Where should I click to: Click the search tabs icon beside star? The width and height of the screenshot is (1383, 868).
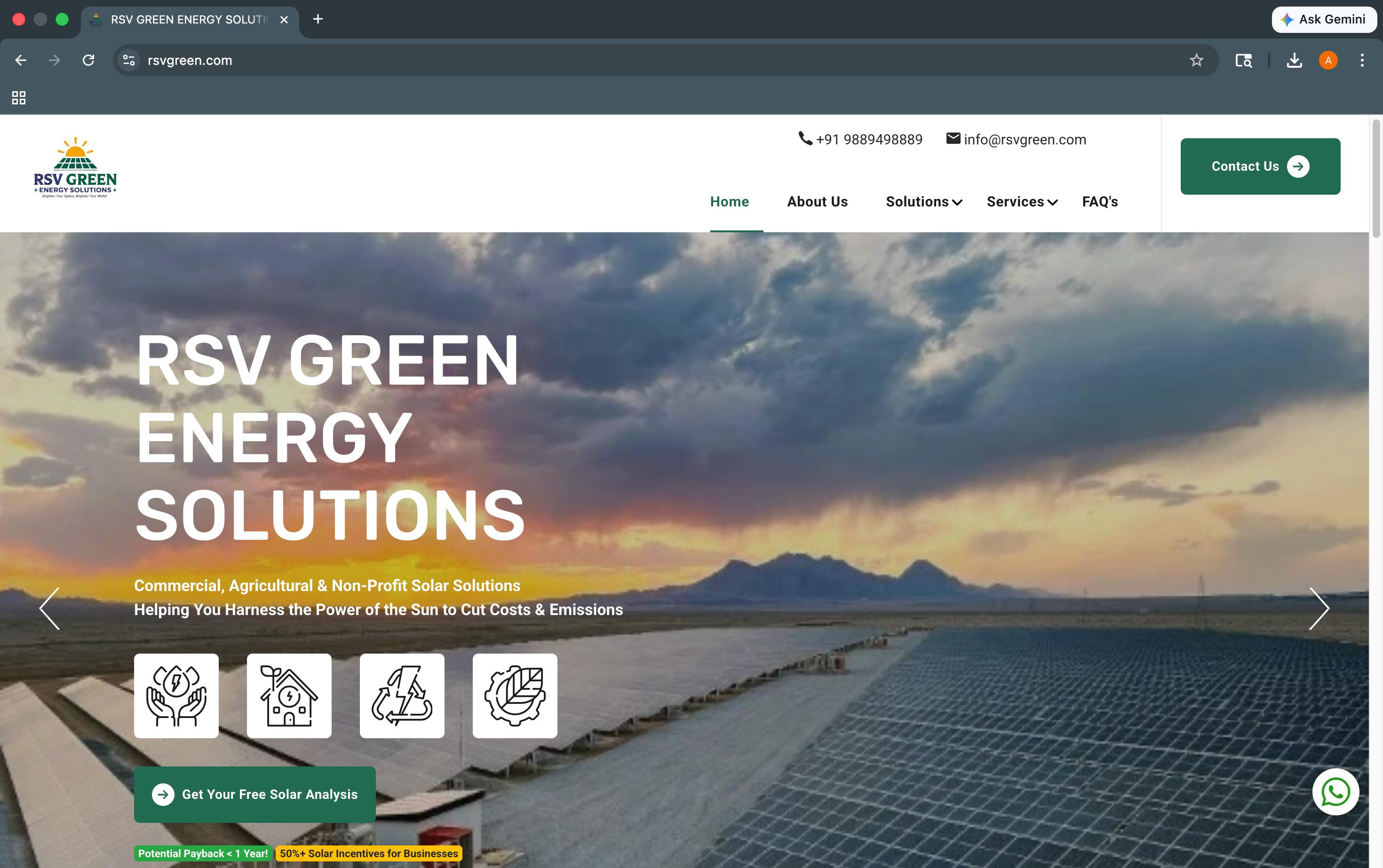tap(1243, 60)
